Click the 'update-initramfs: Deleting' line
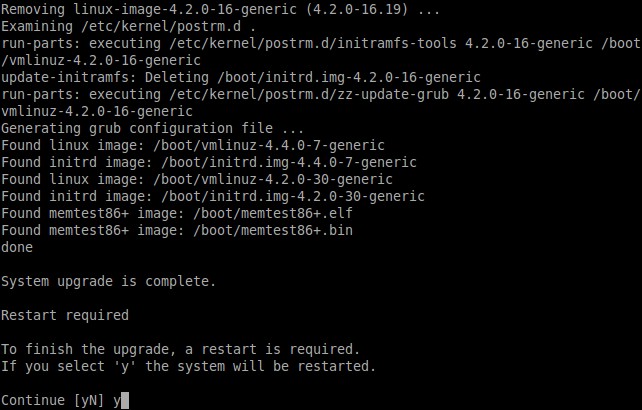 pyautogui.click(x=241, y=78)
